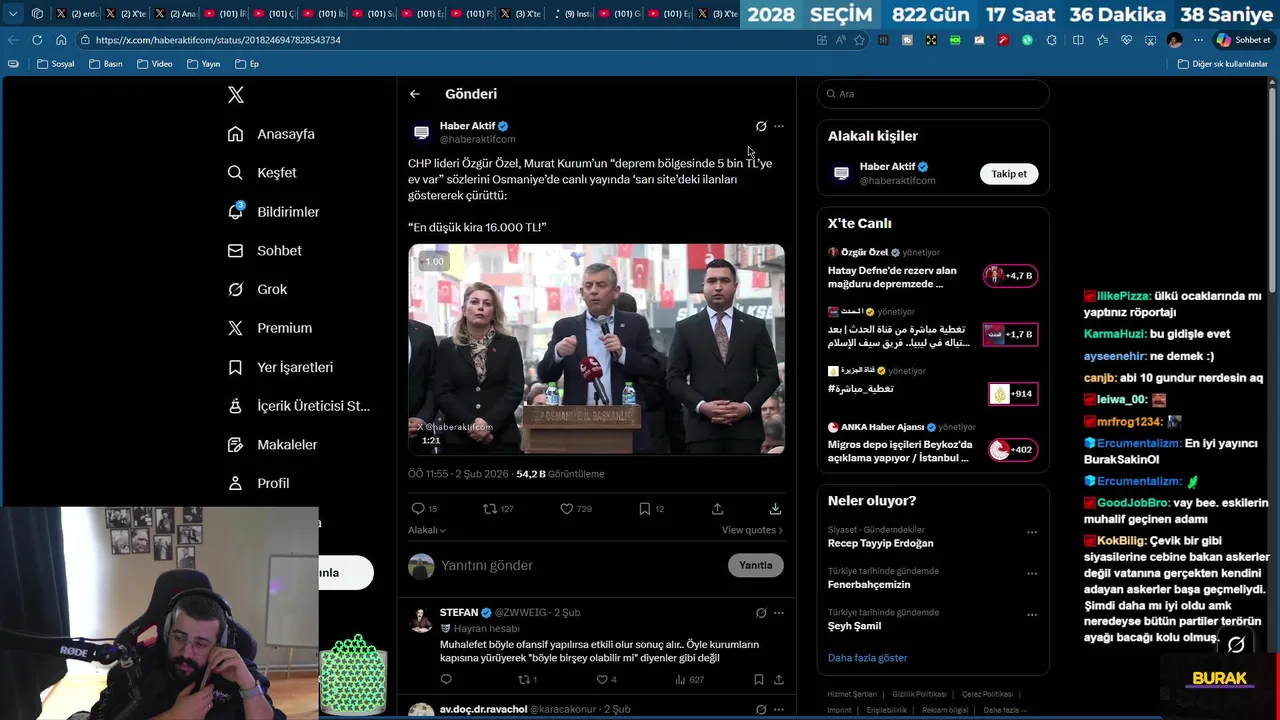1280x720 pixels.
Task: Open the browser tab list chevron
Action: tap(13, 14)
